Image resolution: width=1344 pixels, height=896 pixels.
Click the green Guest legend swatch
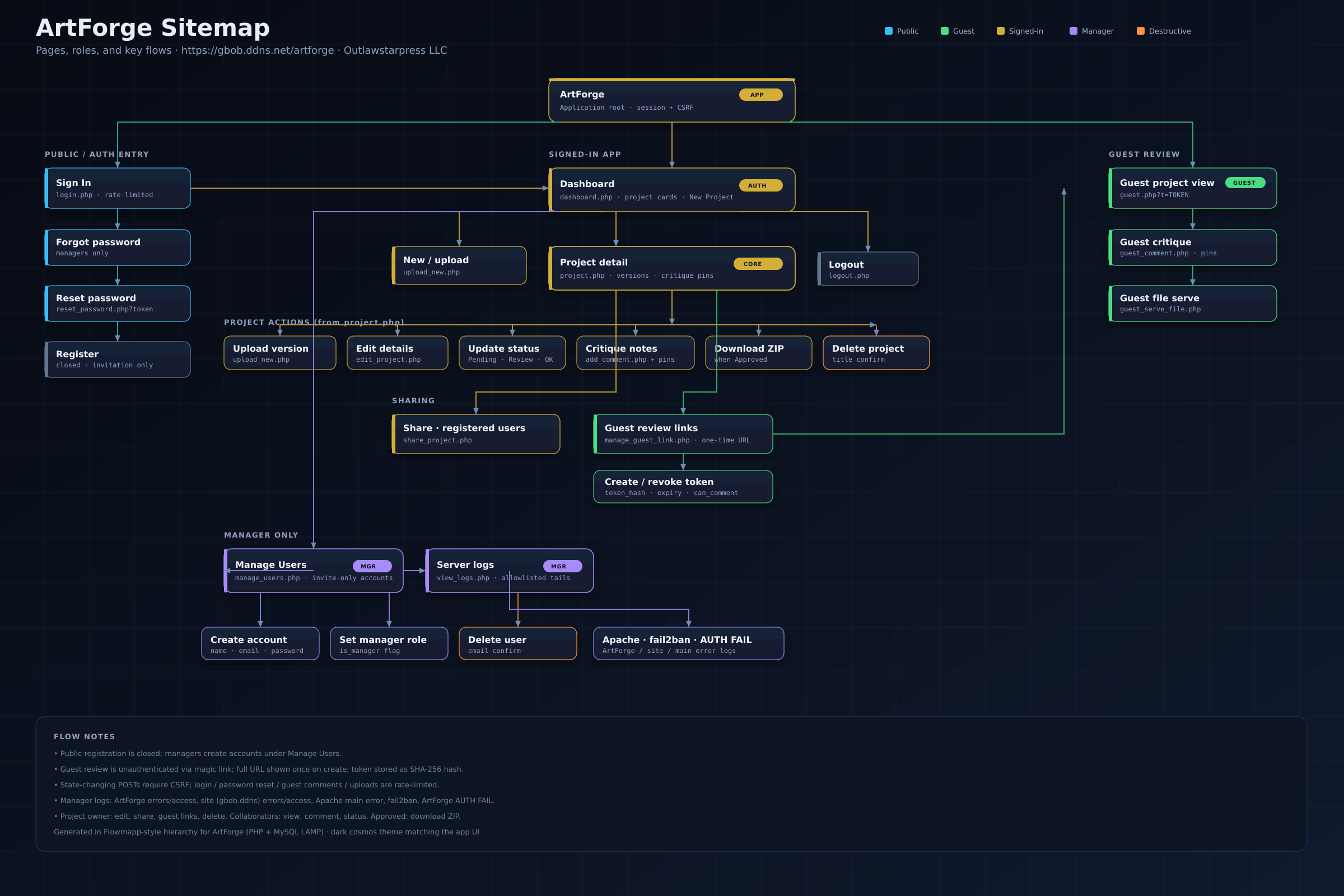click(x=945, y=31)
